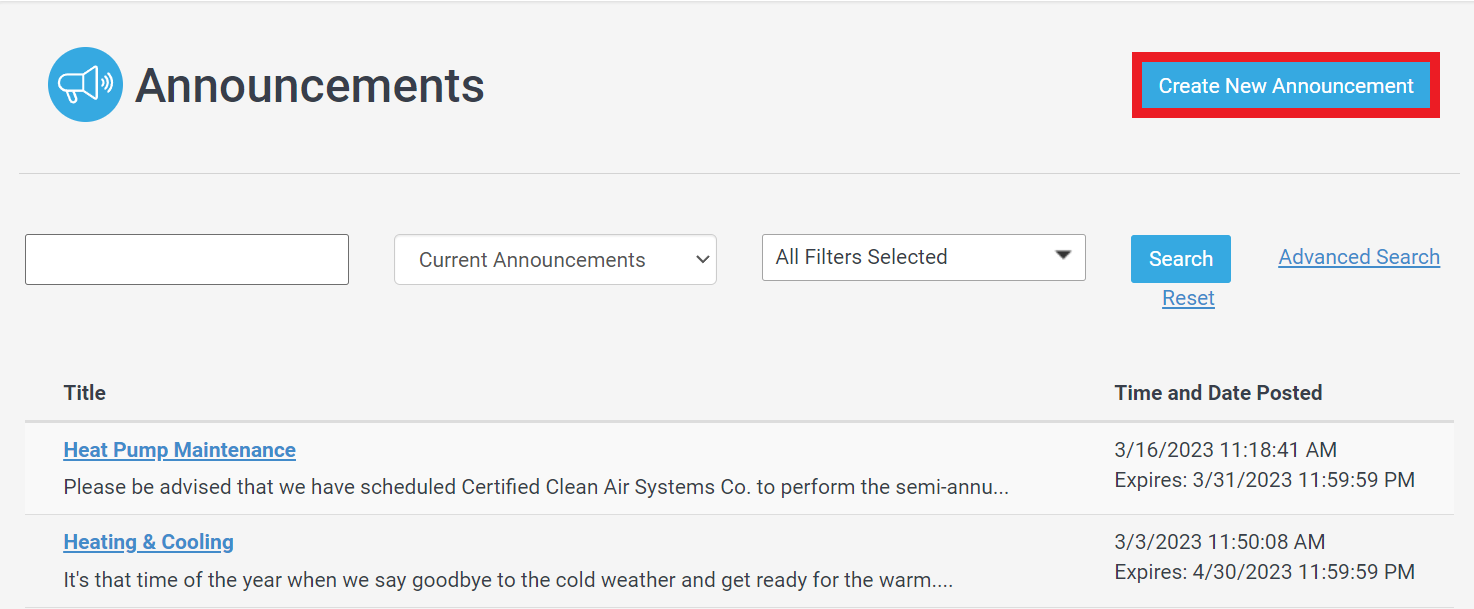The image size is (1474, 609).
Task: Click the Create New Announcement button
Action: [1286, 86]
